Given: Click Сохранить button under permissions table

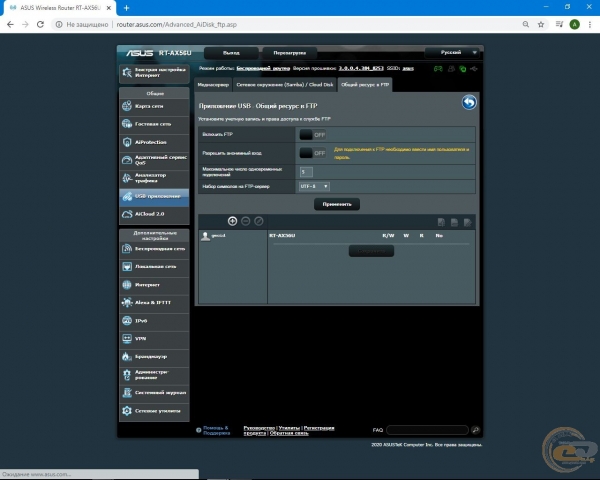Looking at the screenshot, I should (371, 251).
